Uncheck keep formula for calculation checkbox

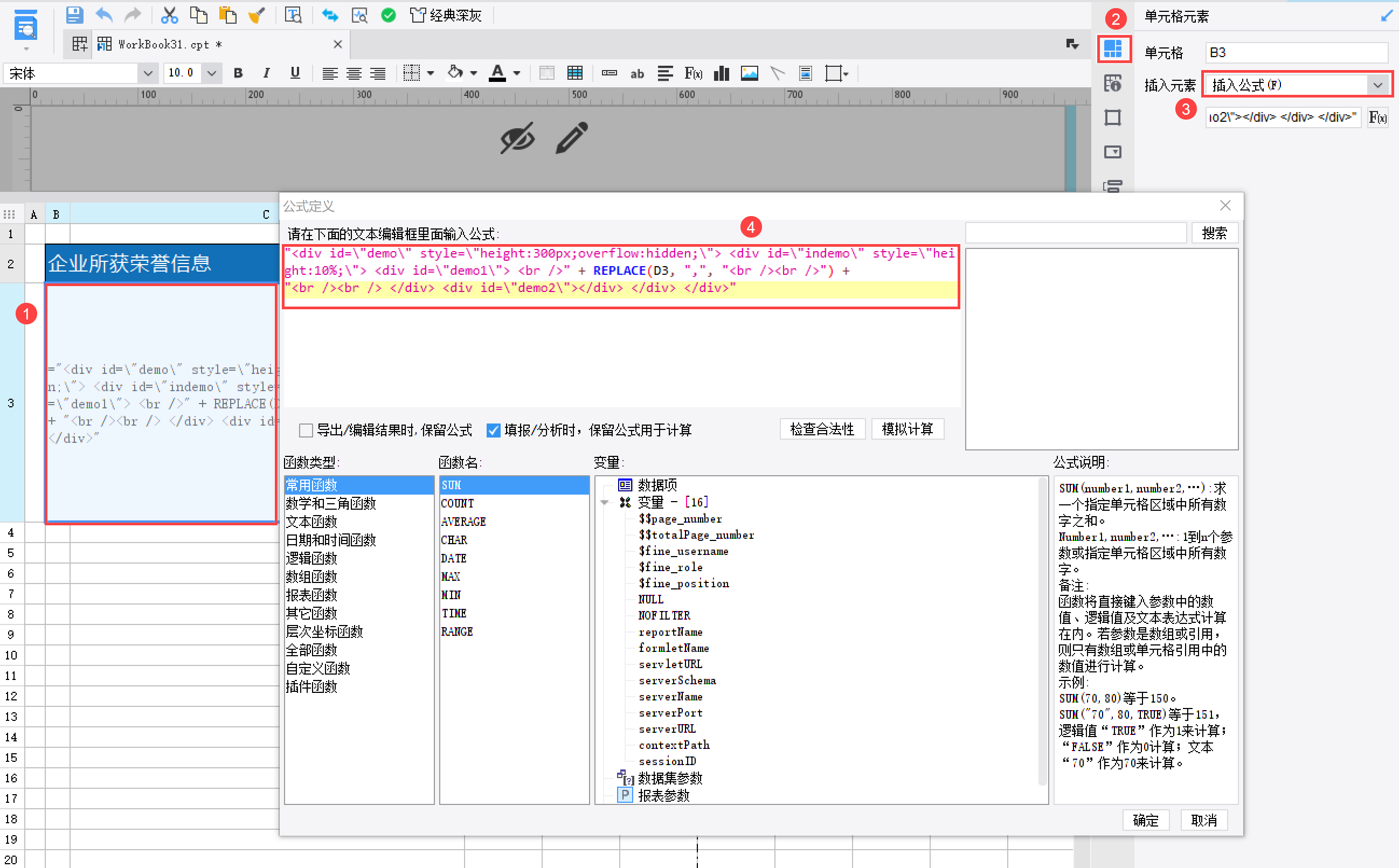[493, 430]
